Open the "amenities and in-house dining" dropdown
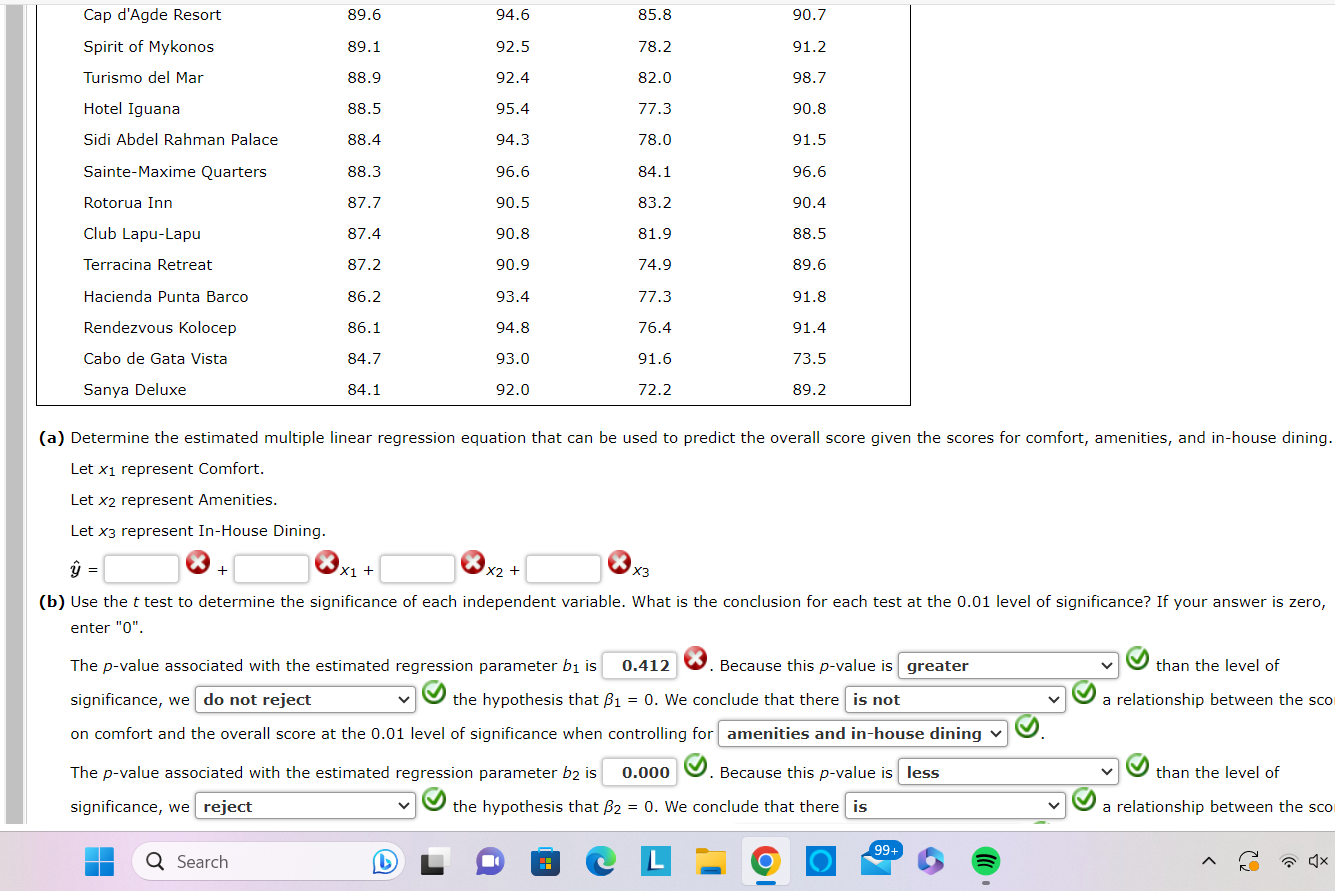The image size is (1335, 891). (x=862, y=733)
